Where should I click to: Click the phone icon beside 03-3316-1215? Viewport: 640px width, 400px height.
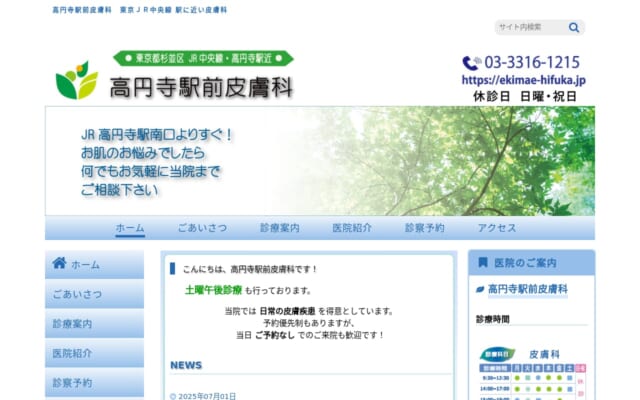(471, 63)
